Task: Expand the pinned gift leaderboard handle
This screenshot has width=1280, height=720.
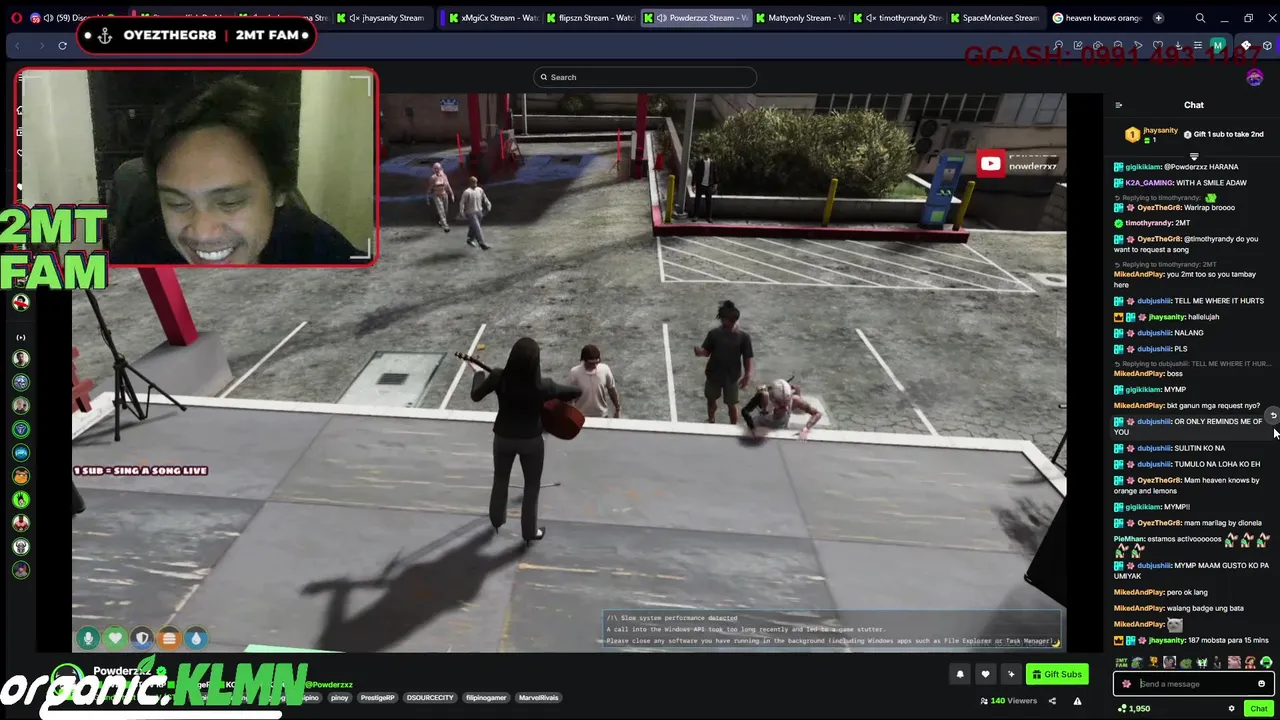Action: 1194,157
